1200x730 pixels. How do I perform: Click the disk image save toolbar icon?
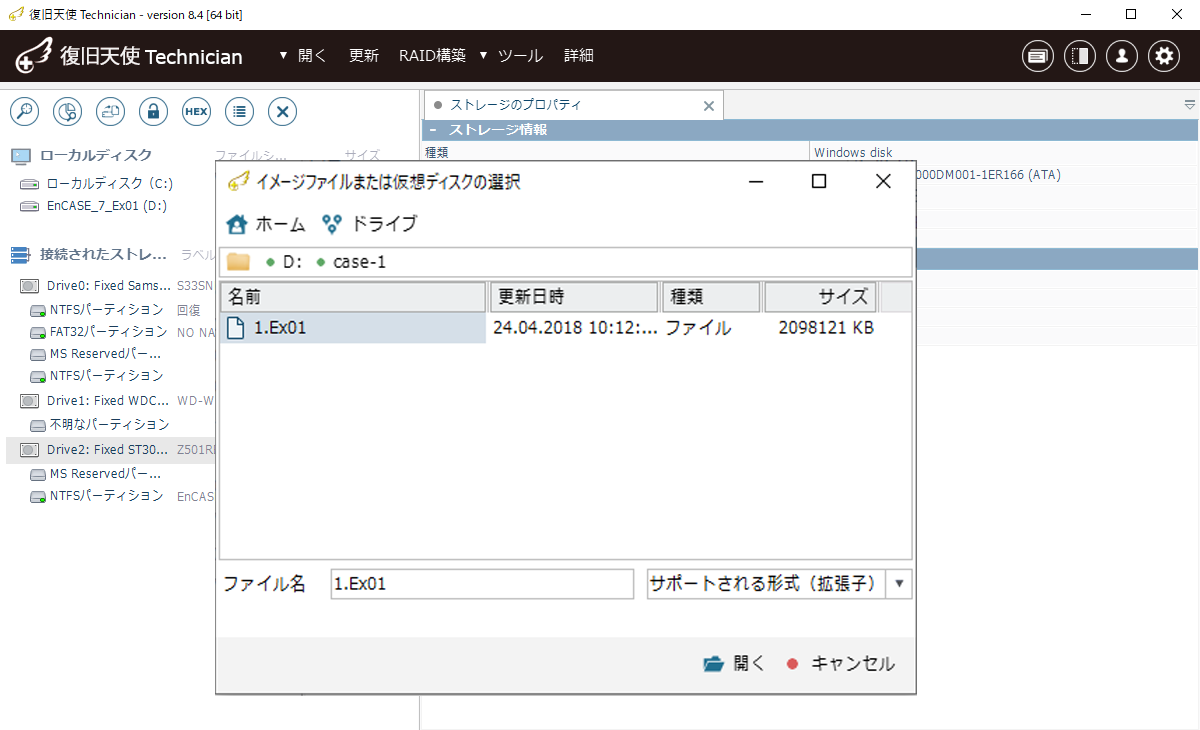[x=110, y=112]
